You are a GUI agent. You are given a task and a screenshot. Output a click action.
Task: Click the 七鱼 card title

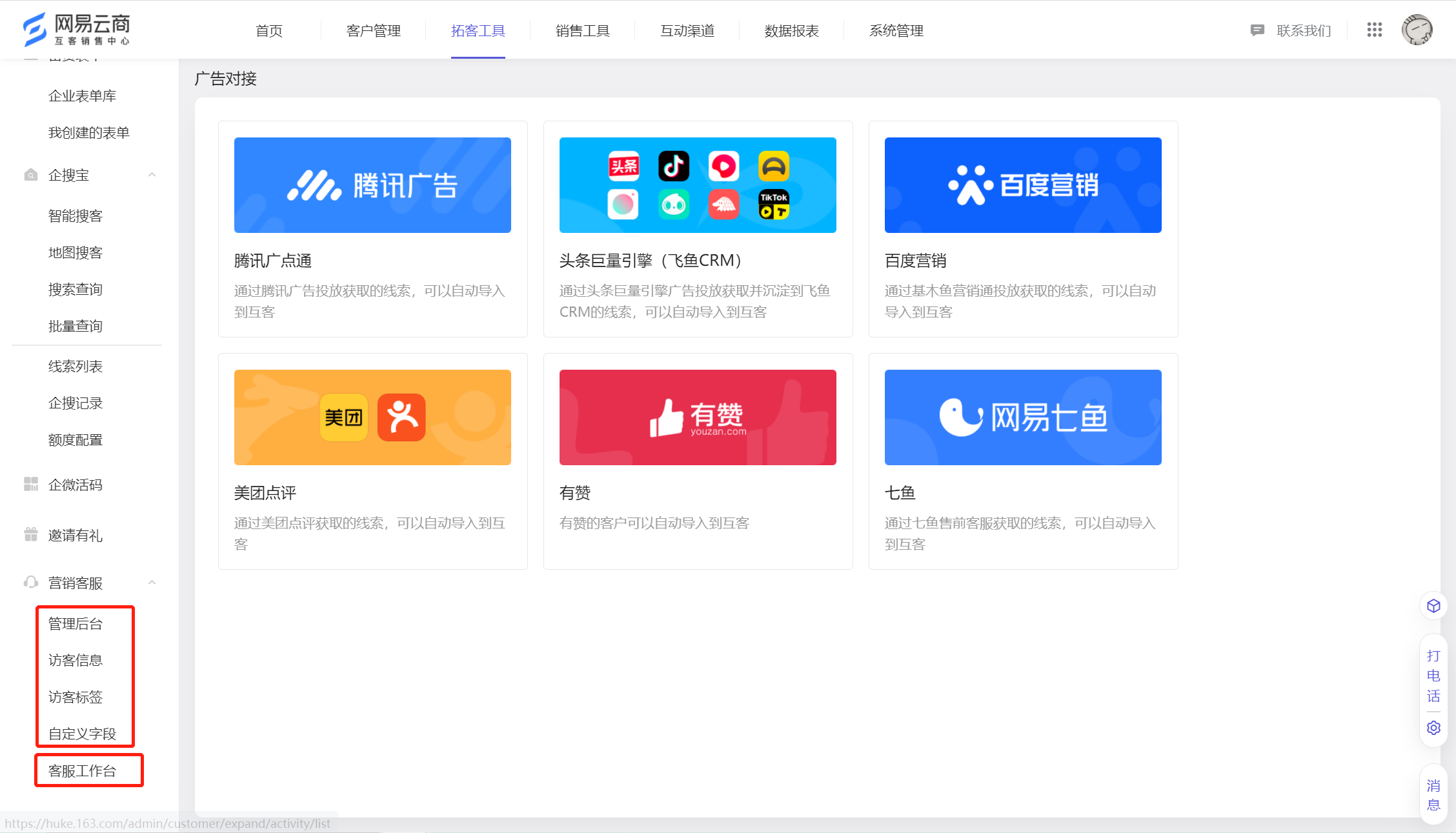tap(900, 493)
